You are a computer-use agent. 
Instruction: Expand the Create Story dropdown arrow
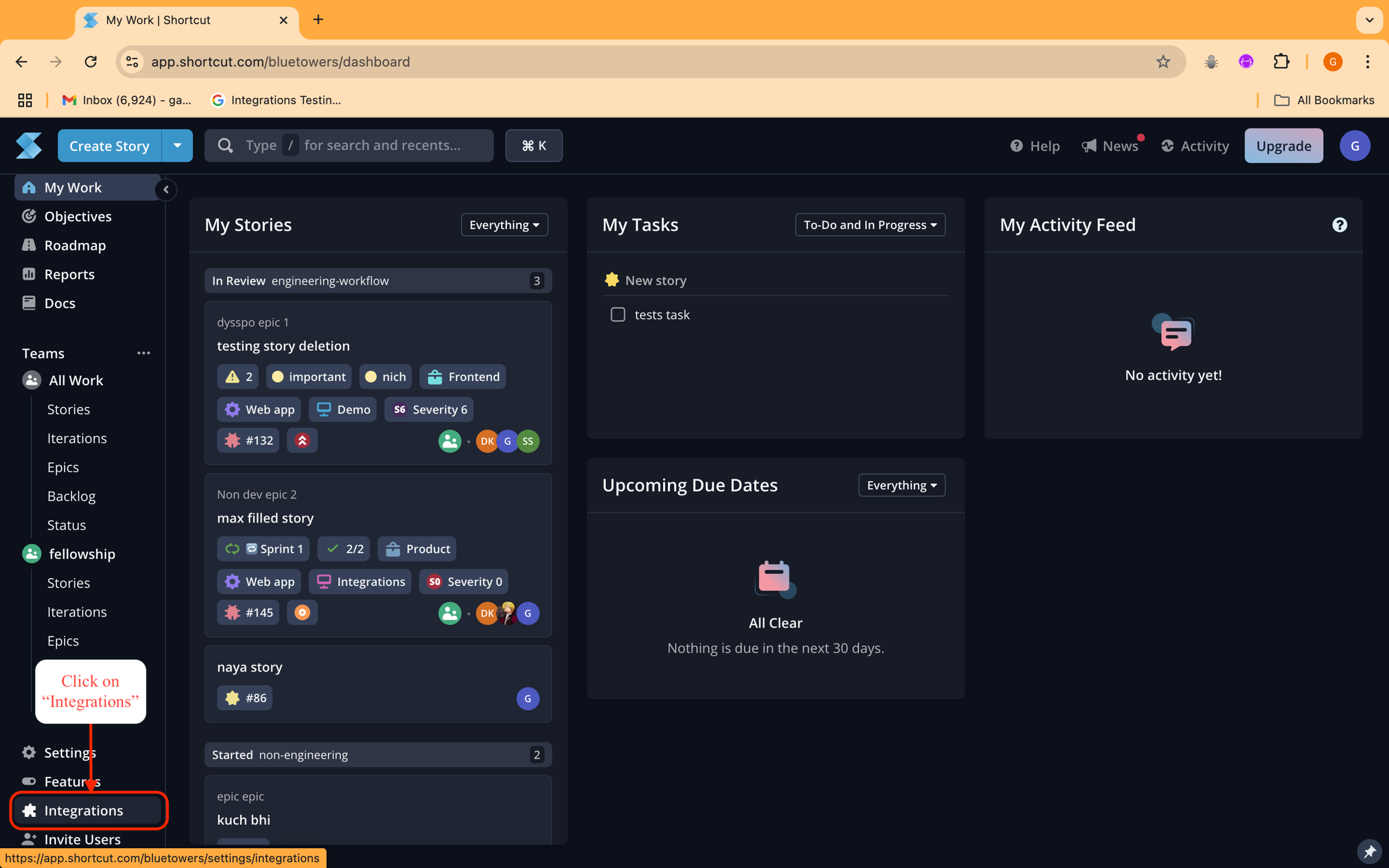pos(177,145)
